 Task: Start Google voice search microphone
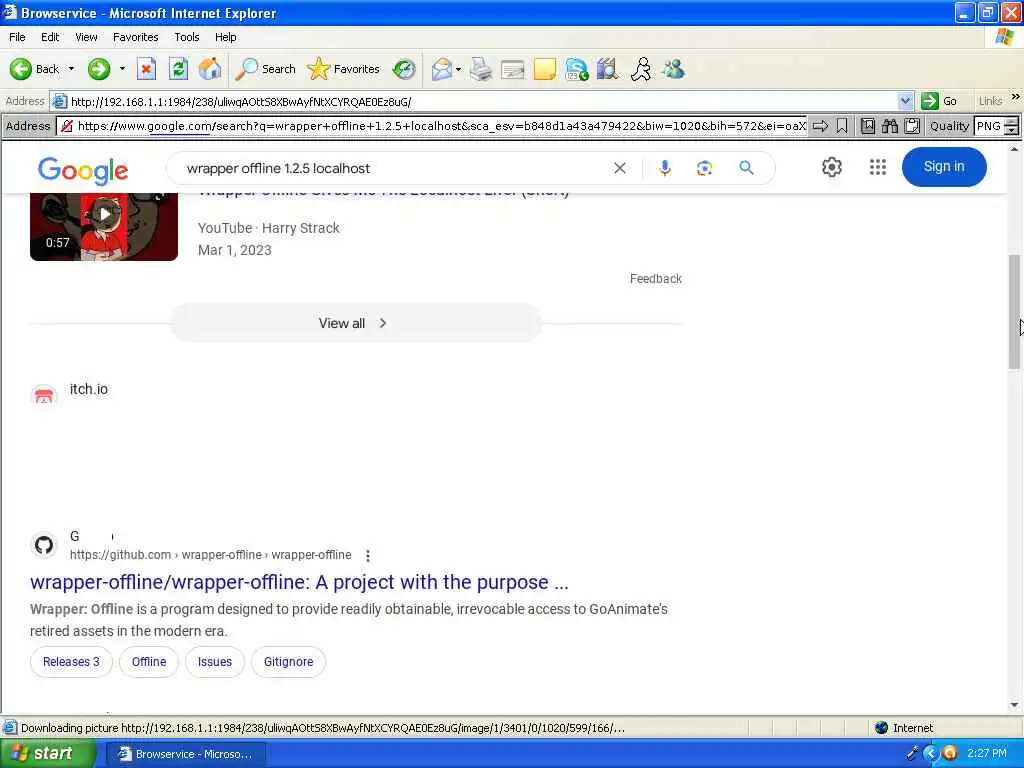[x=665, y=168]
